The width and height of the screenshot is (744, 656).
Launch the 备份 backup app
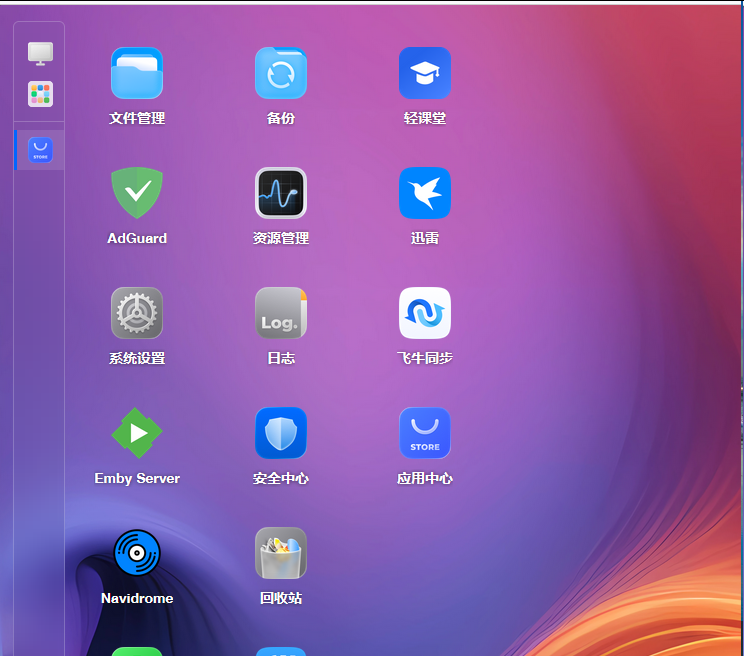[281, 73]
